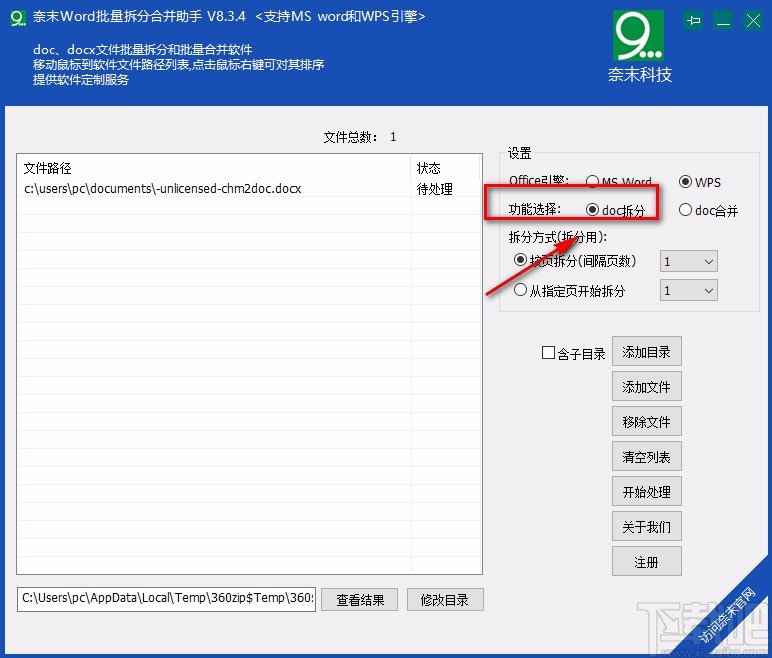This screenshot has width=772, height=658.
Task: Click the 添加文件 button
Action: coord(646,387)
